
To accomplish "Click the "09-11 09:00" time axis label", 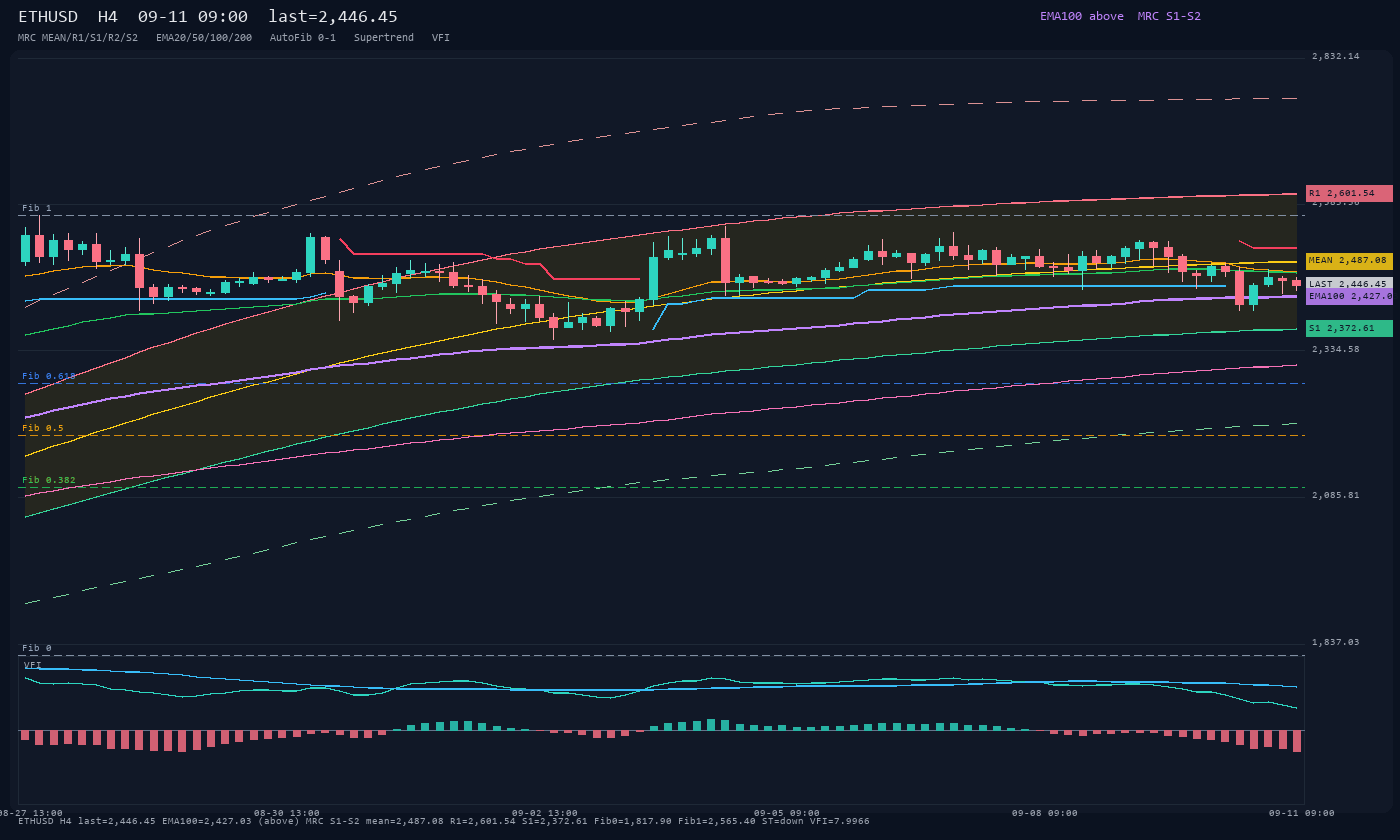I will [x=1302, y=813].
